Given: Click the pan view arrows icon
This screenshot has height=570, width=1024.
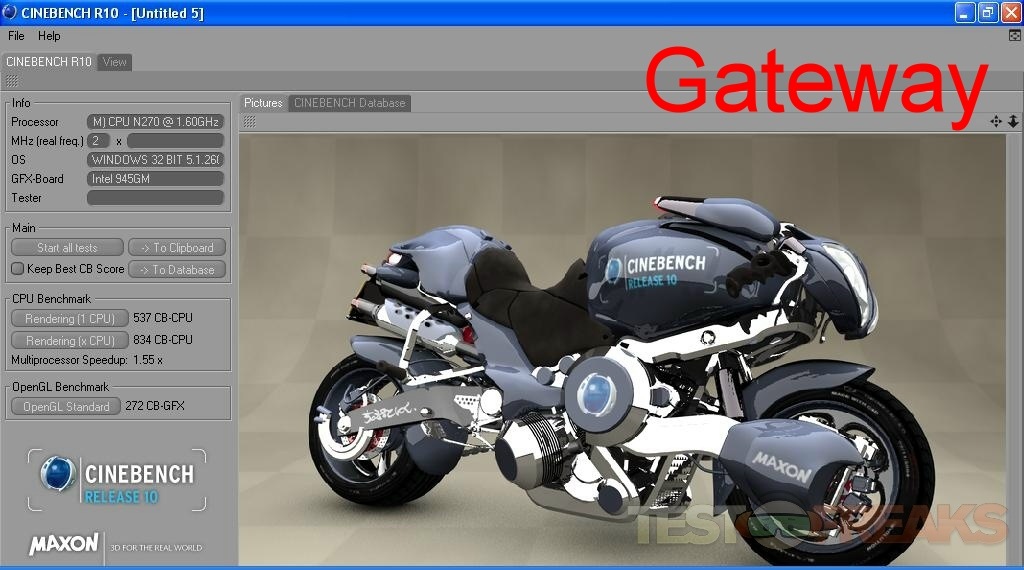Looking at the screenshot, I should pos(996,121).
